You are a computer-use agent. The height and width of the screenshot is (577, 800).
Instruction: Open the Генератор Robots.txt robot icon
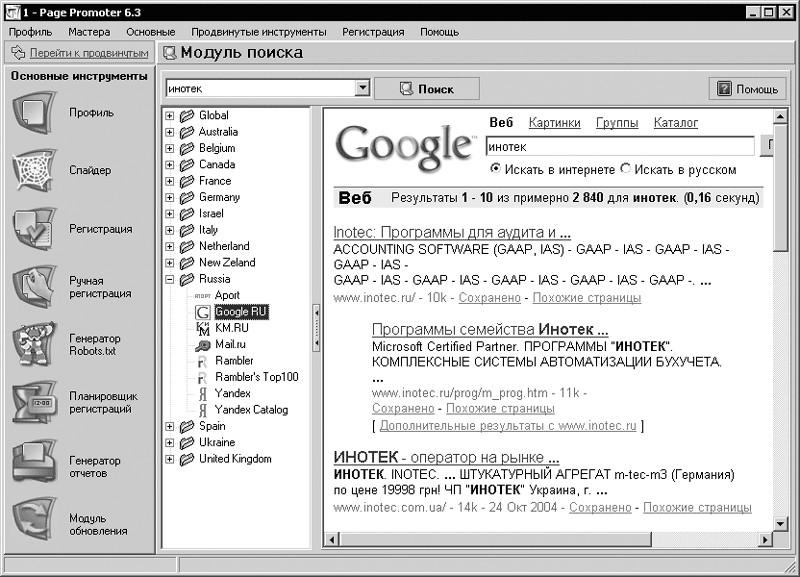[34, 344]
